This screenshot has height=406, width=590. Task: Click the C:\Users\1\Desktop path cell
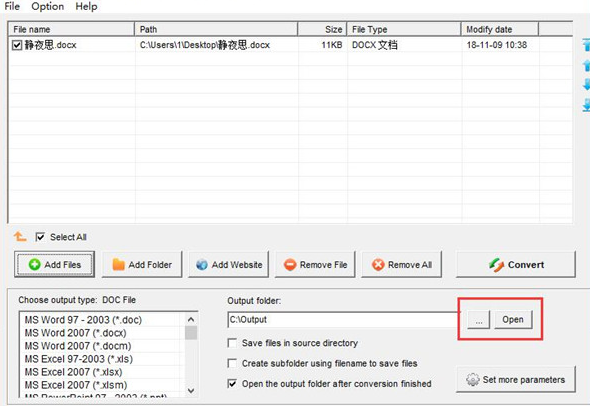point(205,45)
